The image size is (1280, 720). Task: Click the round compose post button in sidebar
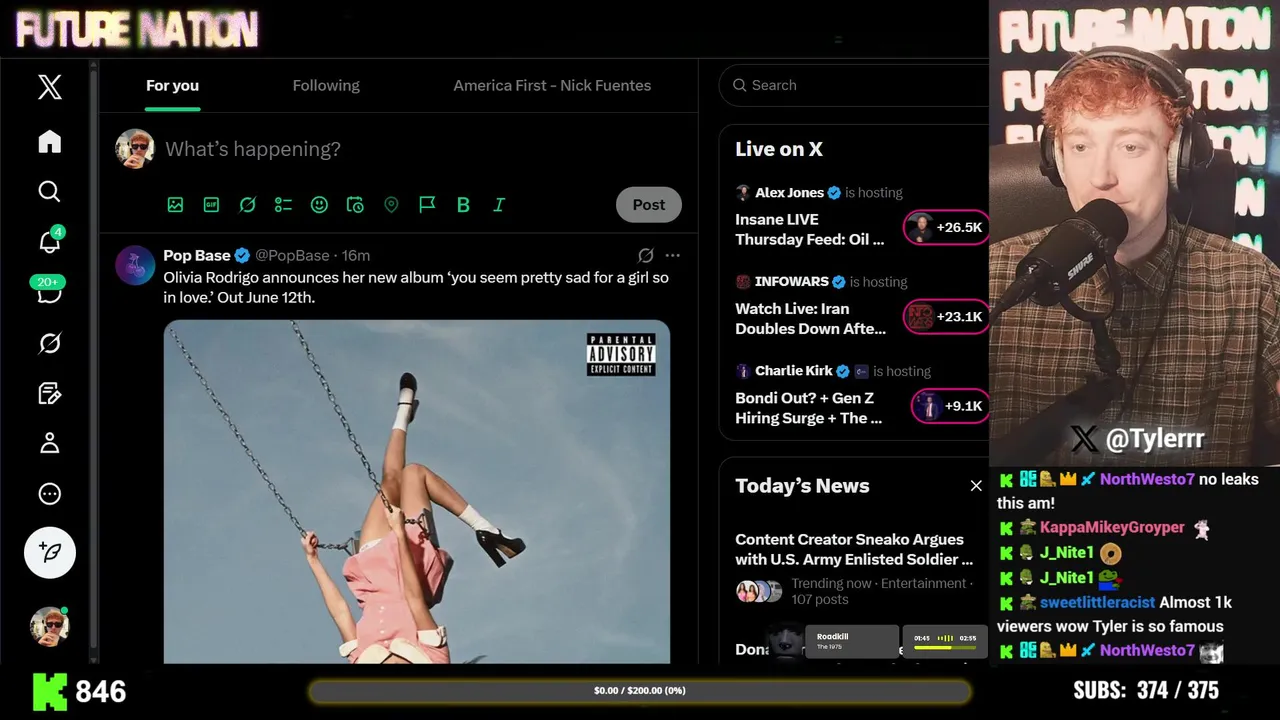tap(50, 553)
